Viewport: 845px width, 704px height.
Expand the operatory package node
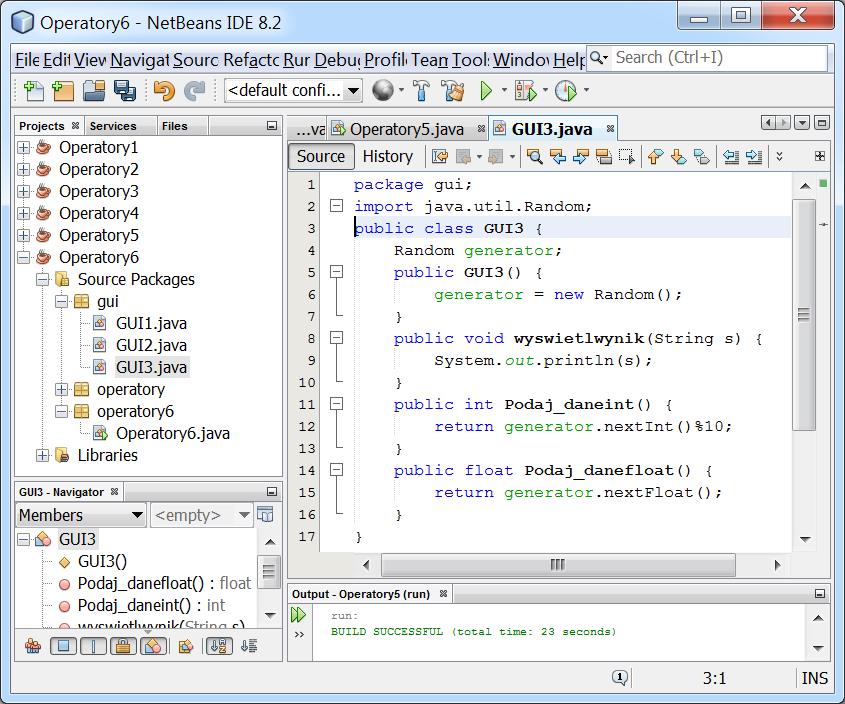(x=62, y=389)
